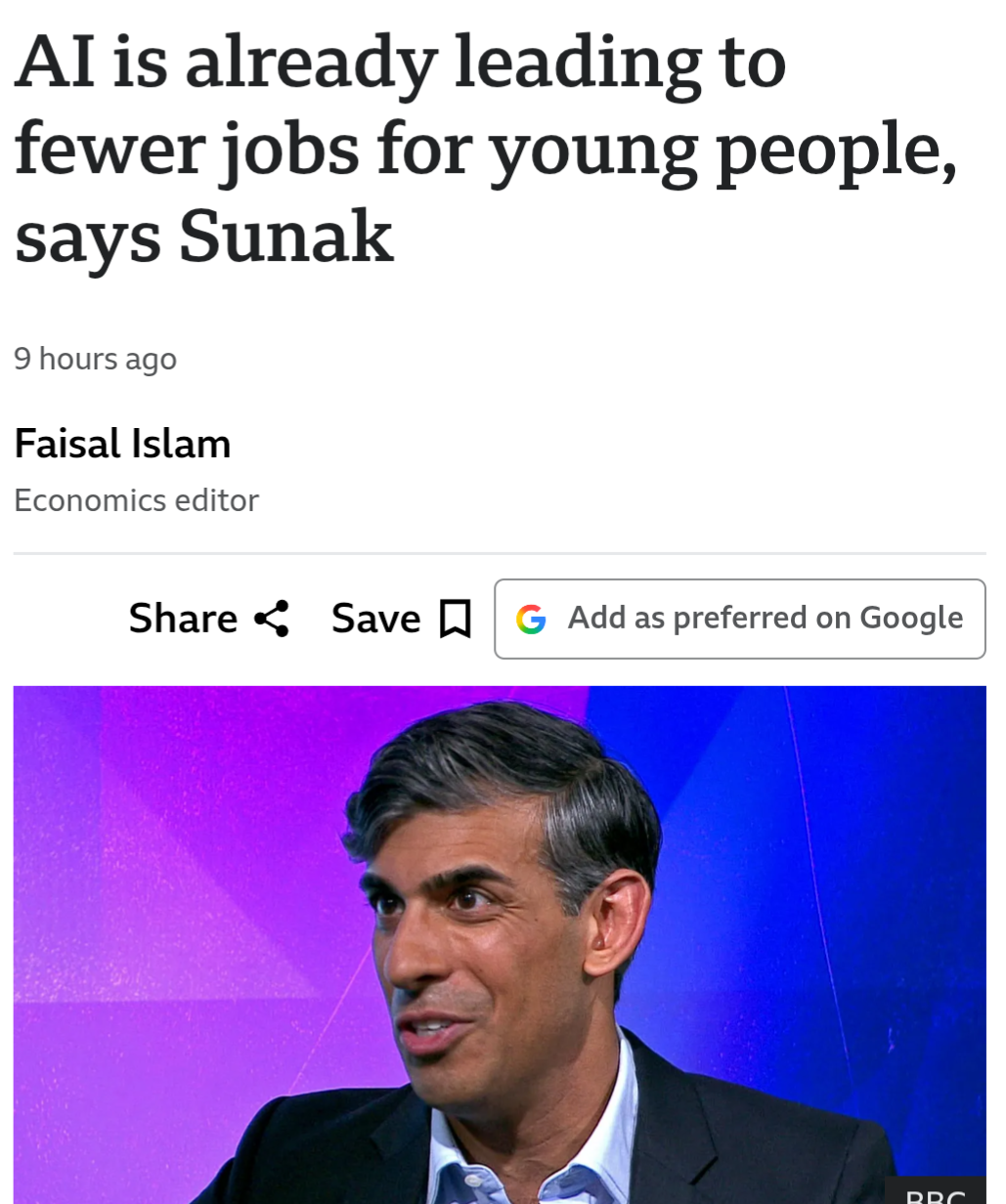1006x1204 pixels.
Task: Click the word AI starting the headline
Action: (55, 64)
